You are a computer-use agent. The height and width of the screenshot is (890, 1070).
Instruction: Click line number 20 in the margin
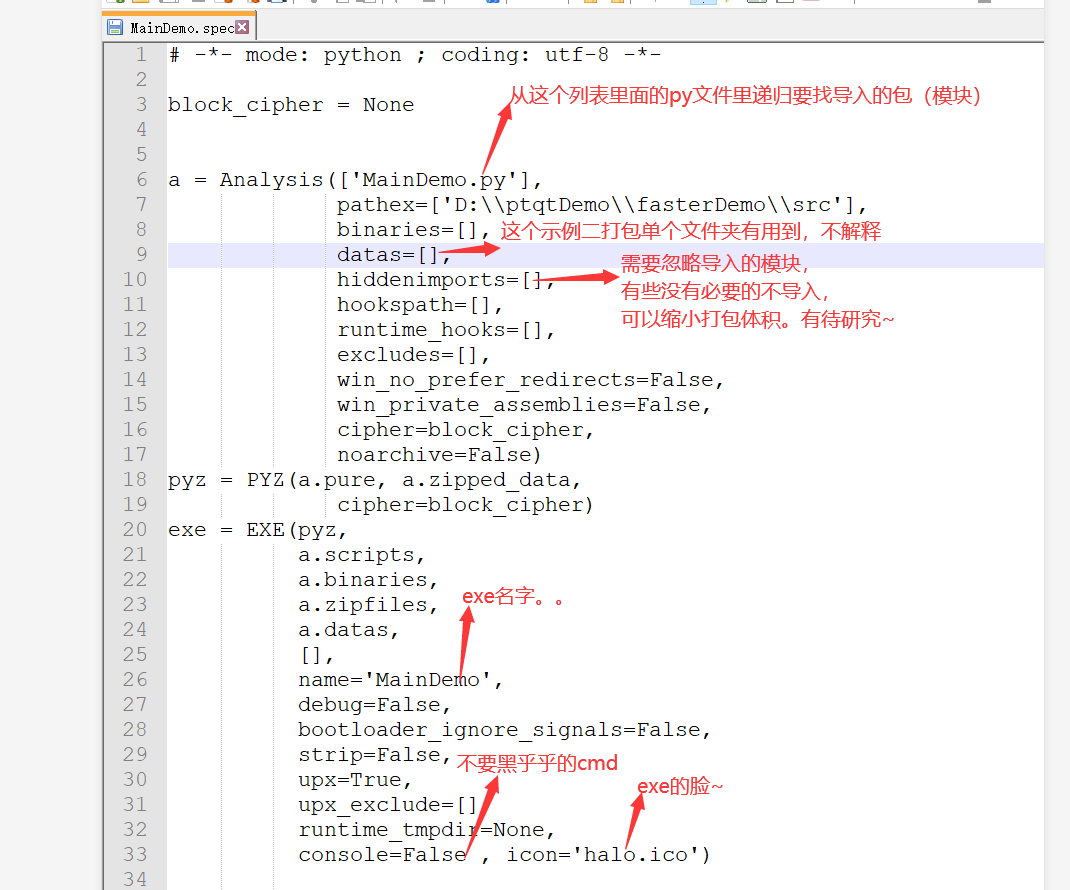coord(135,530)
